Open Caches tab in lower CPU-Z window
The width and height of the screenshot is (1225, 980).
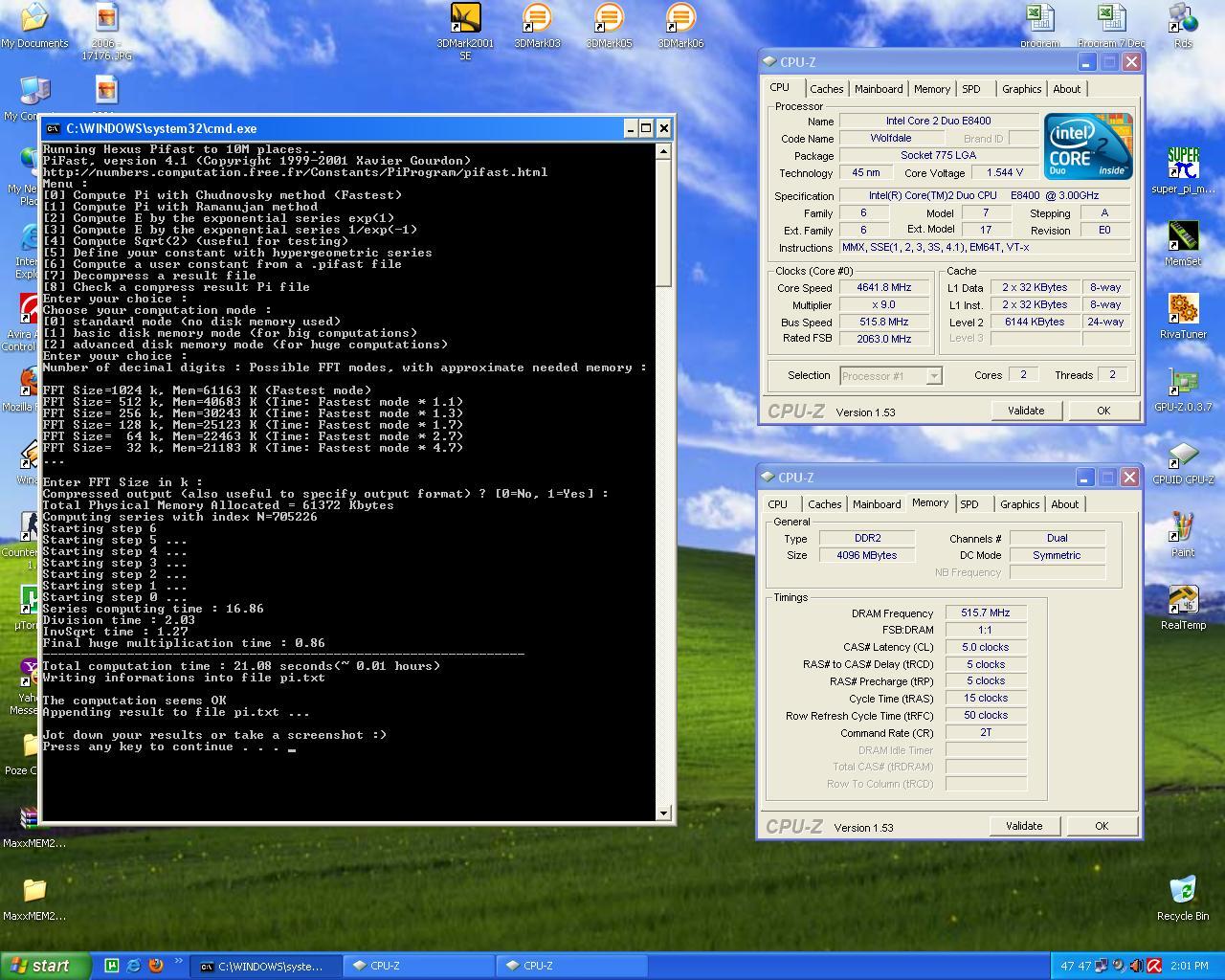[x=824, y=504]
